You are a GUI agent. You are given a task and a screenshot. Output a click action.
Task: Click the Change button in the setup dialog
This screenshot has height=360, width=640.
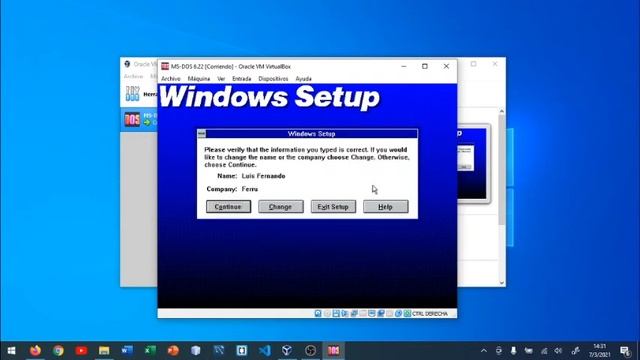(x=281, y=207)
